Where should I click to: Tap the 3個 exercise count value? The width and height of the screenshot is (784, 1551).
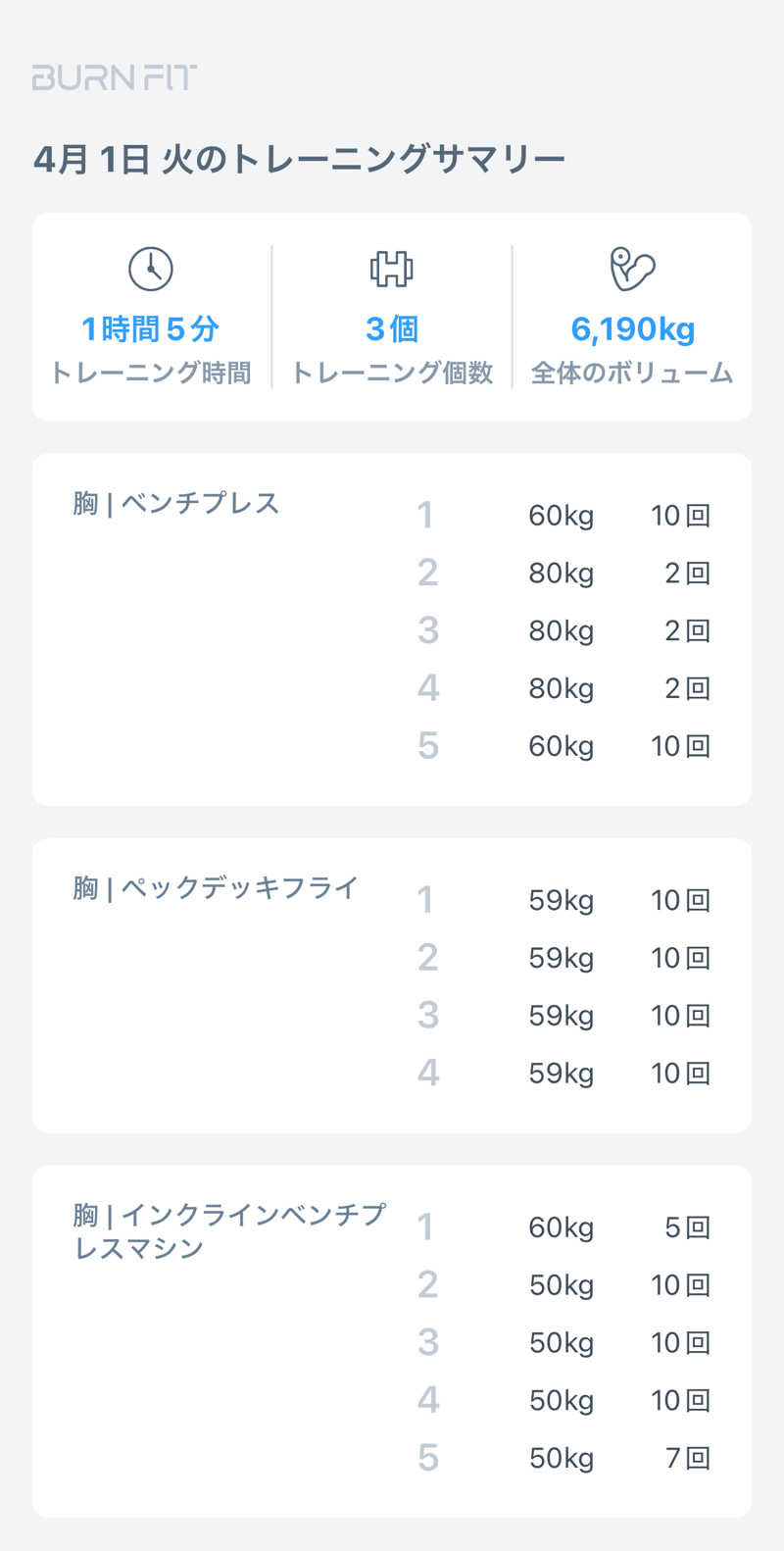(391, 329)
